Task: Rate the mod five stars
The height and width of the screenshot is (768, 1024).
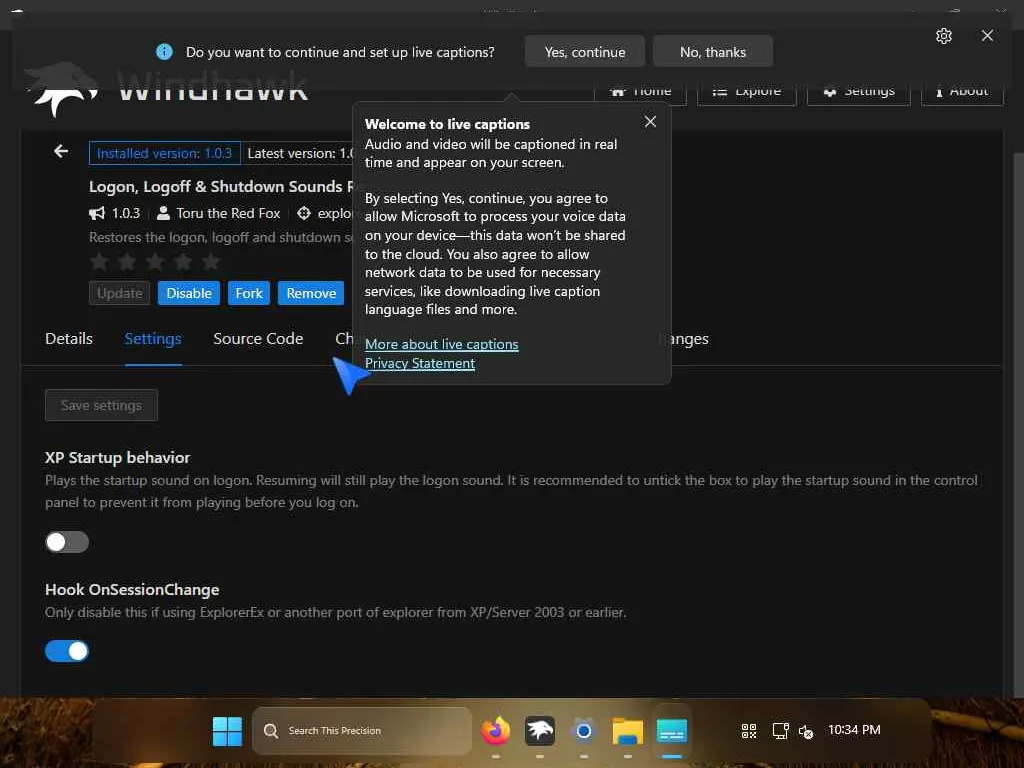Action: tap(211, 262)
